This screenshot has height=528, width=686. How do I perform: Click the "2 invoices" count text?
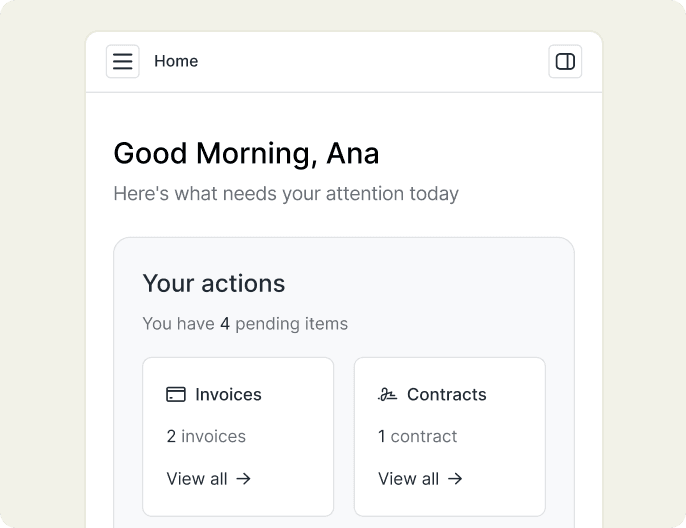pyautogui.click(x=206, y=436)
